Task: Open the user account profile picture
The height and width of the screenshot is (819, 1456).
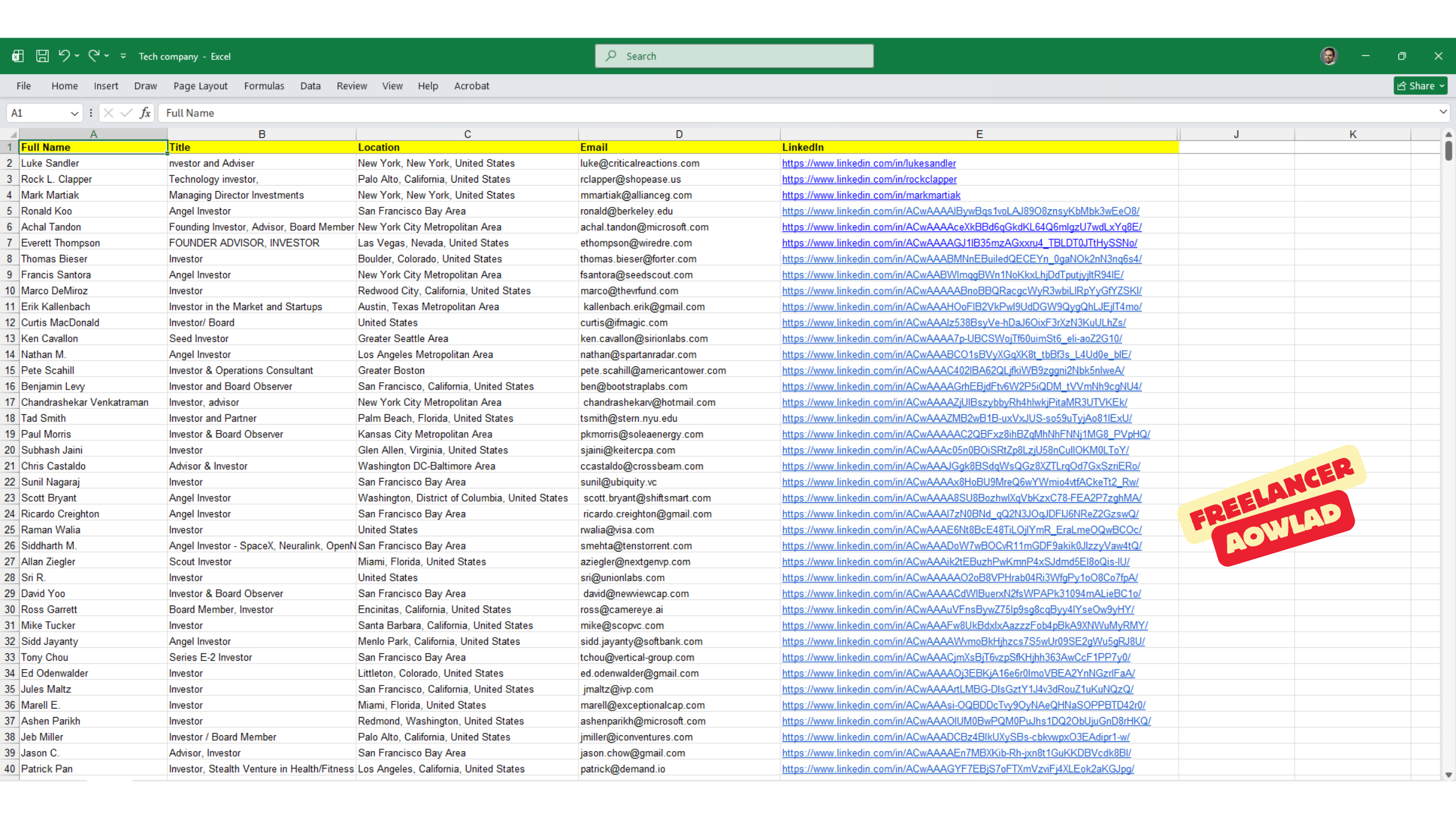Action: [1329, 55]
